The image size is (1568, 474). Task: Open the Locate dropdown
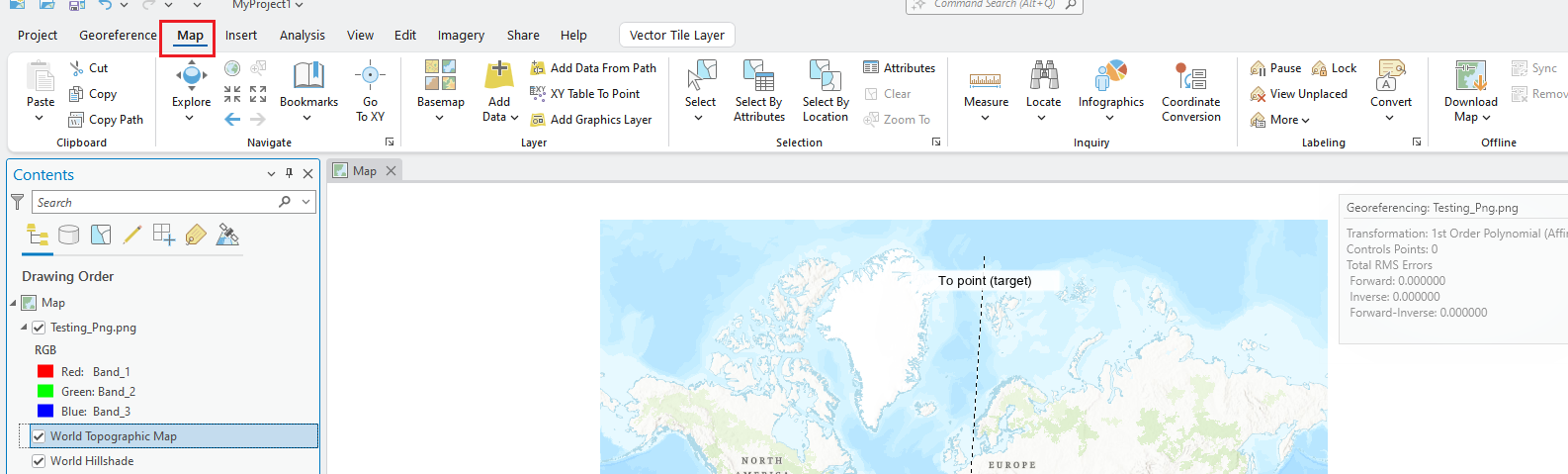click(x=1042, y=118)
